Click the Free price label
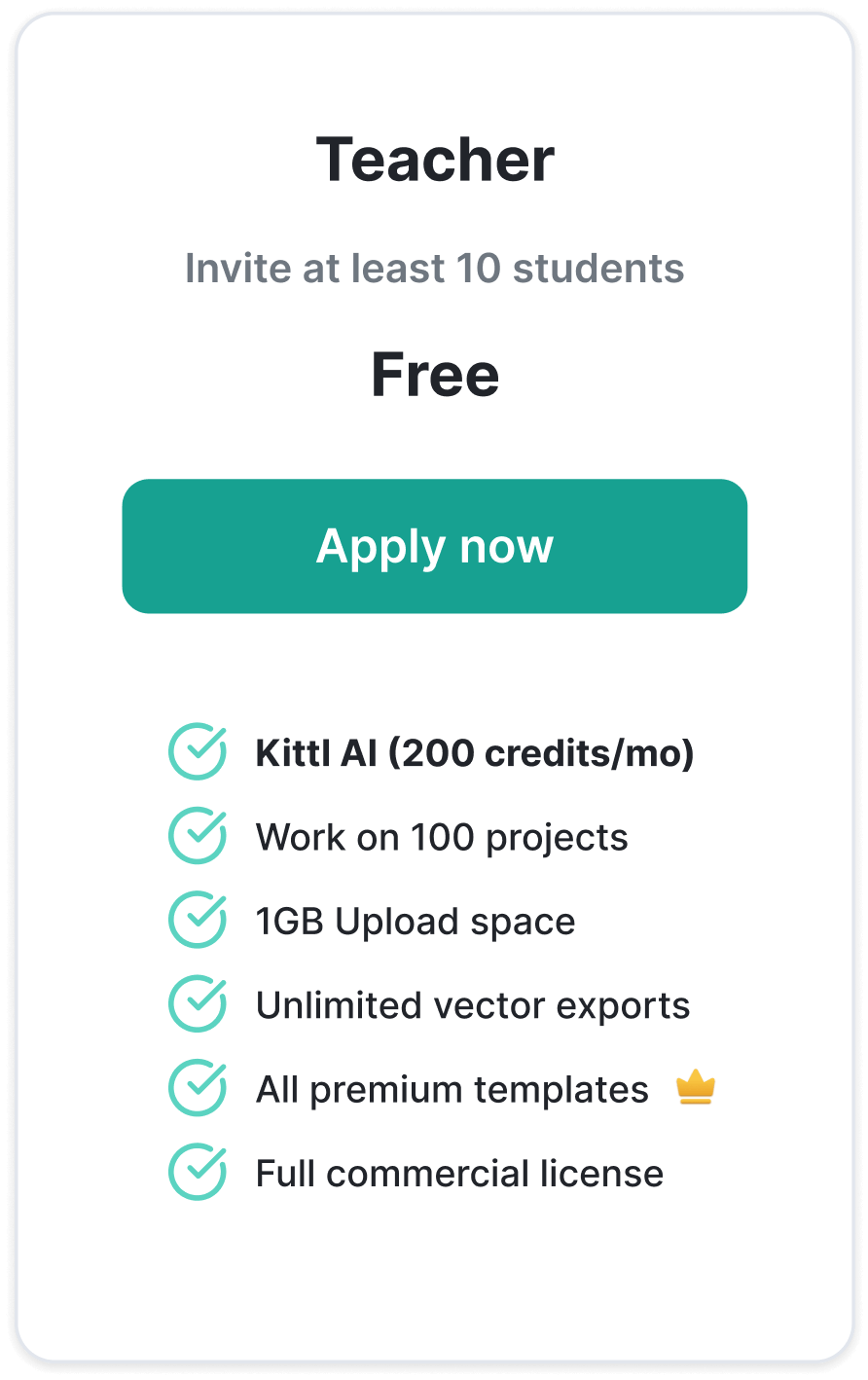This screenshot has width=868, height=1380. point(435,375)
